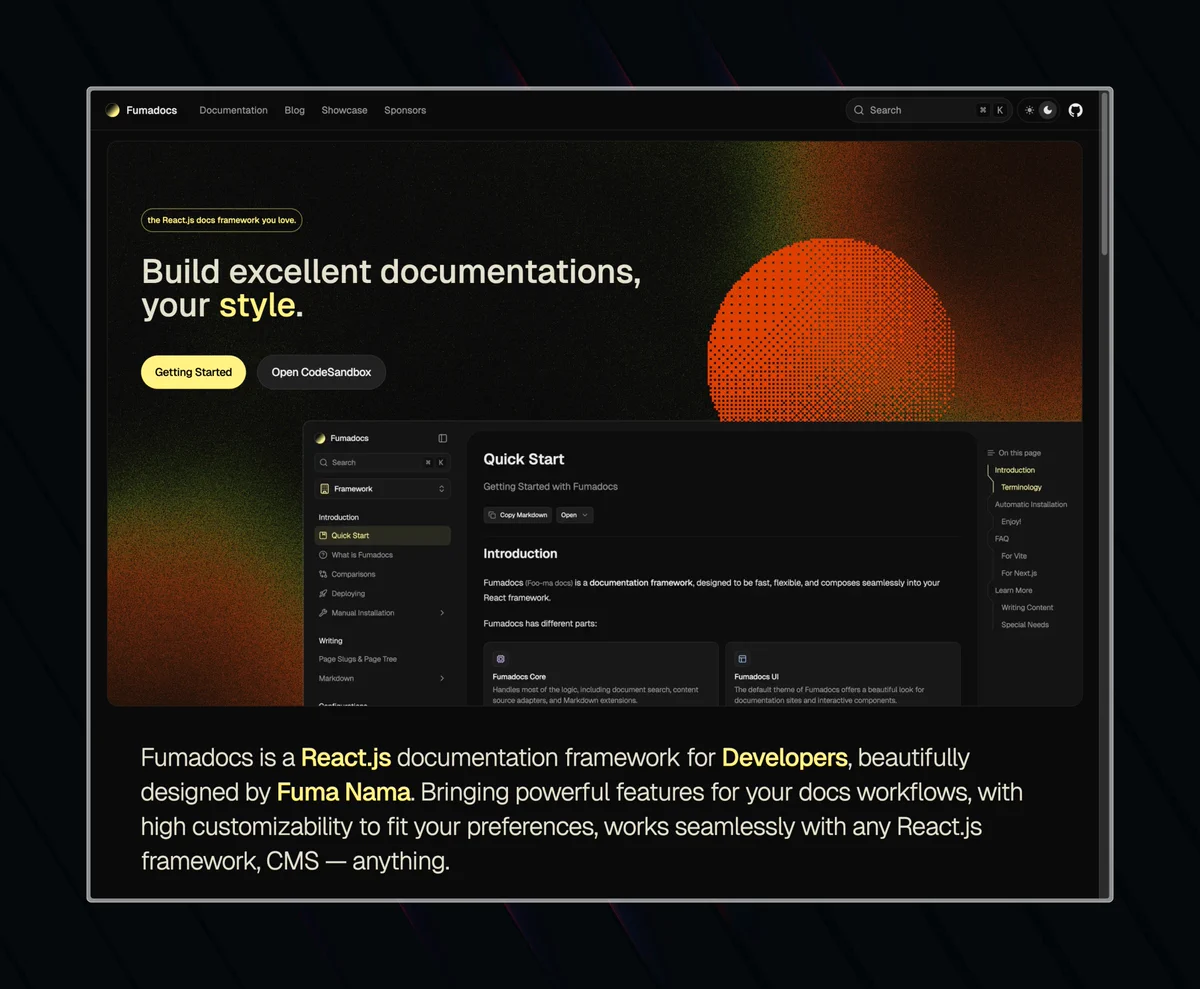The image size is (1200, 989).
Task: Open the GitHub repository icon
Action: tap(1075, 110)
